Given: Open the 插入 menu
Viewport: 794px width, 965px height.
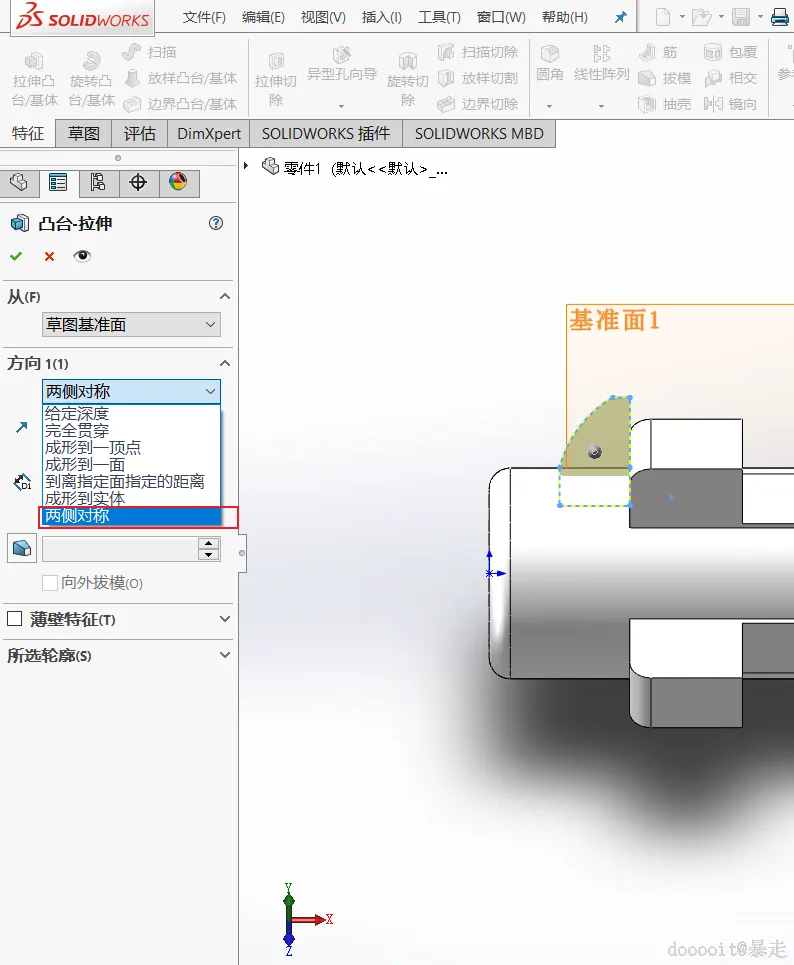Looking at the screenshot, I should pos(382,17).
